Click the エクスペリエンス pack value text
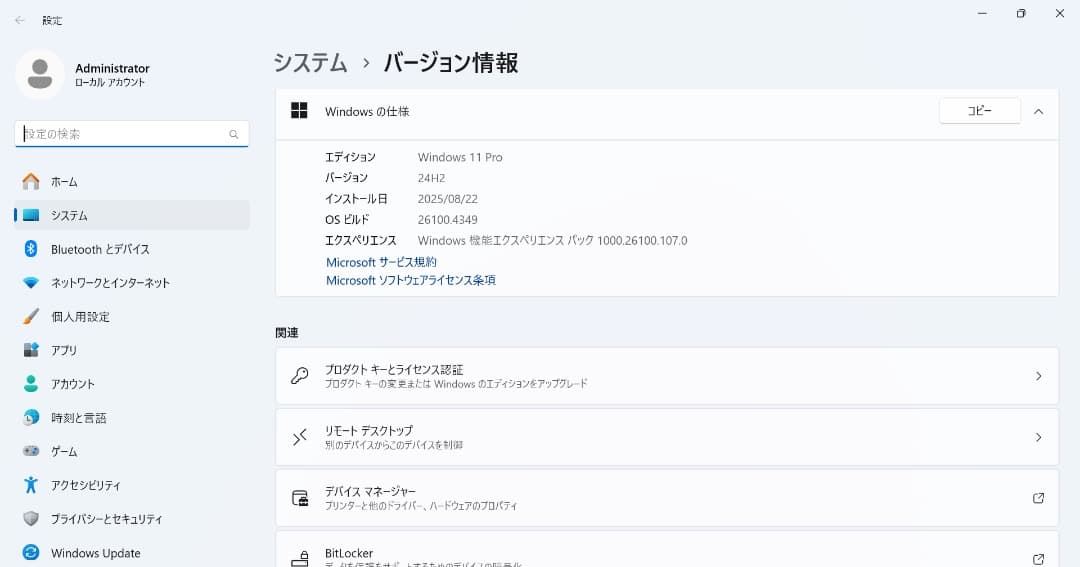1080x567 pixels. point(552,240)
